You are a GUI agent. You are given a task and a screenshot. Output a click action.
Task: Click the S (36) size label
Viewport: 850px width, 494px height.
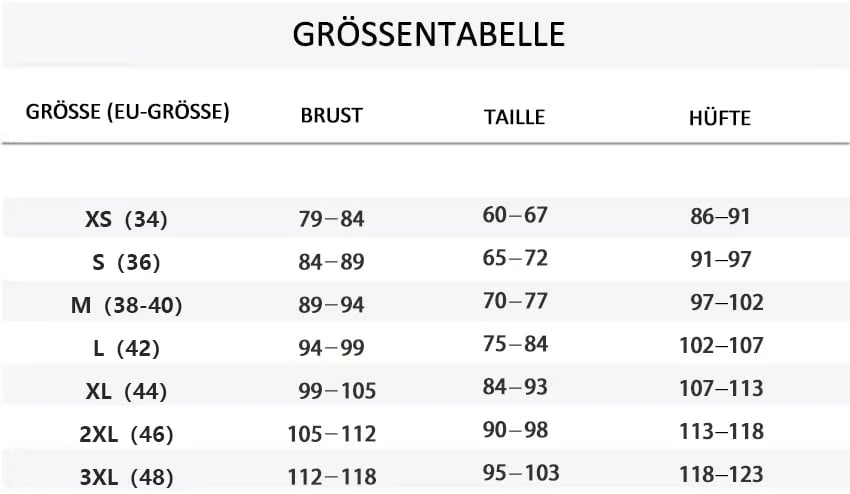click(x=126, y=262)
